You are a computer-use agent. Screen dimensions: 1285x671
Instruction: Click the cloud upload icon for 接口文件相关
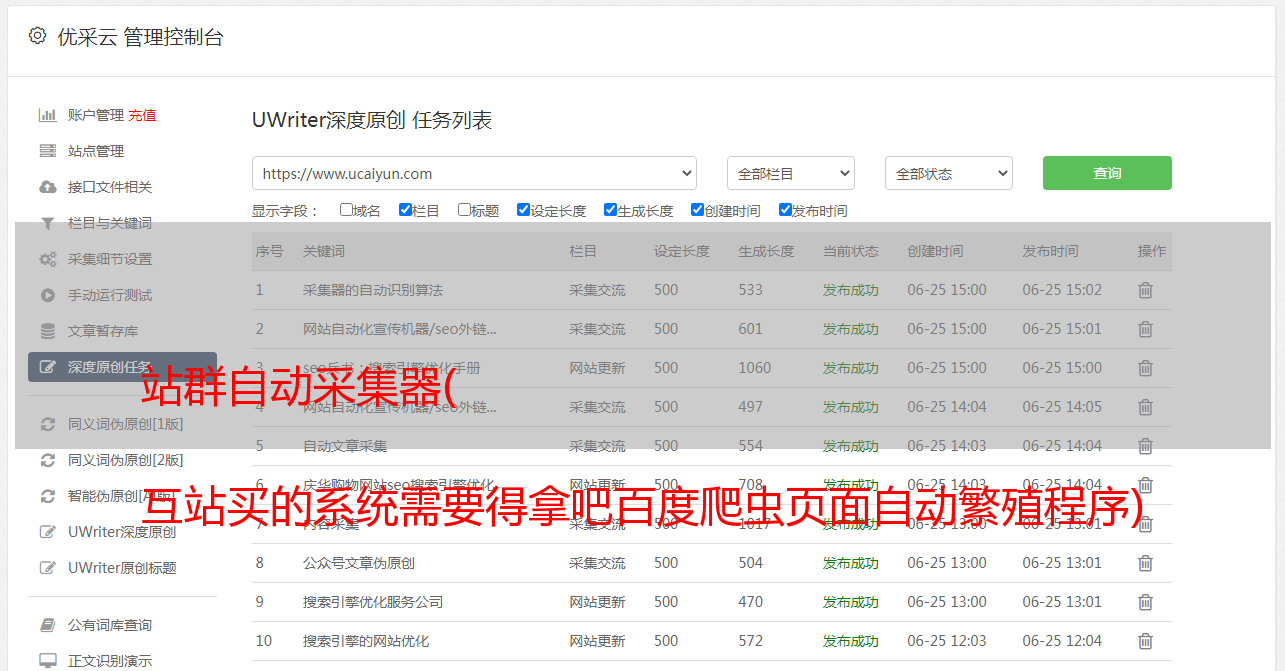click(47, 187)
